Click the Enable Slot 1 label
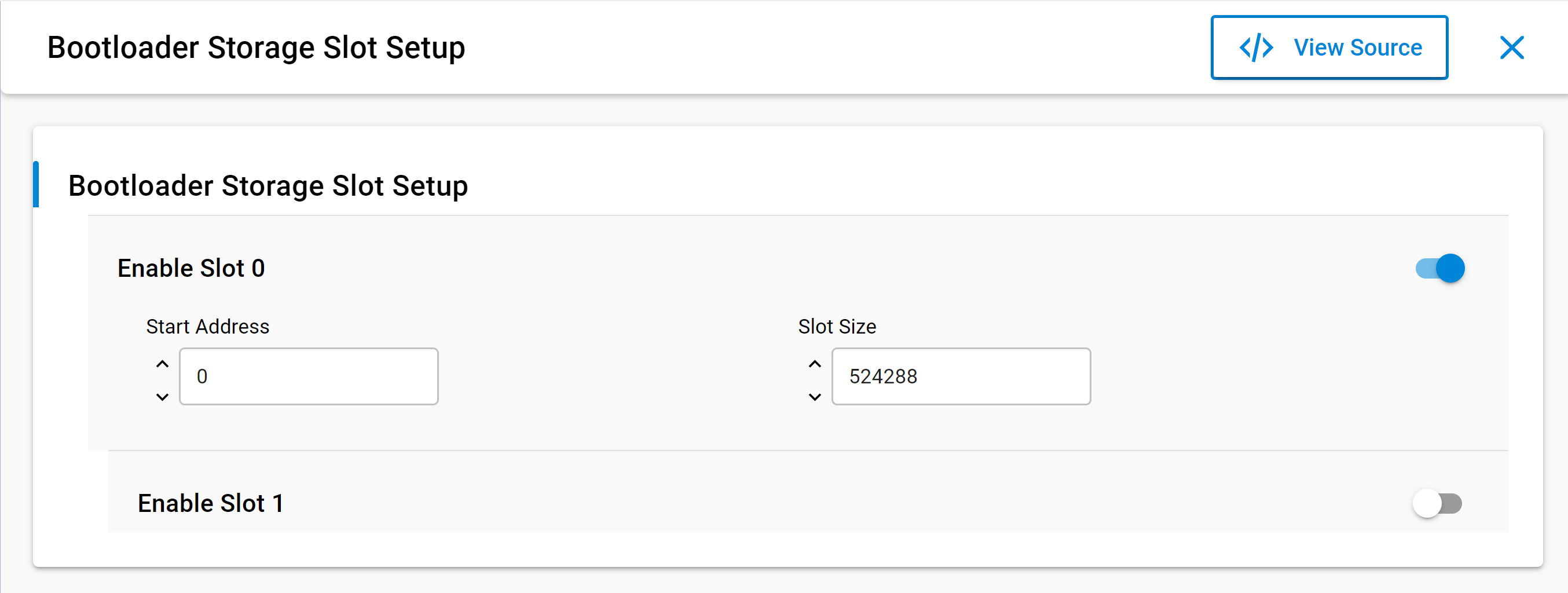The height and width of the screenshot is (593, 1568). pyautogui.click(x=211, y=503)
